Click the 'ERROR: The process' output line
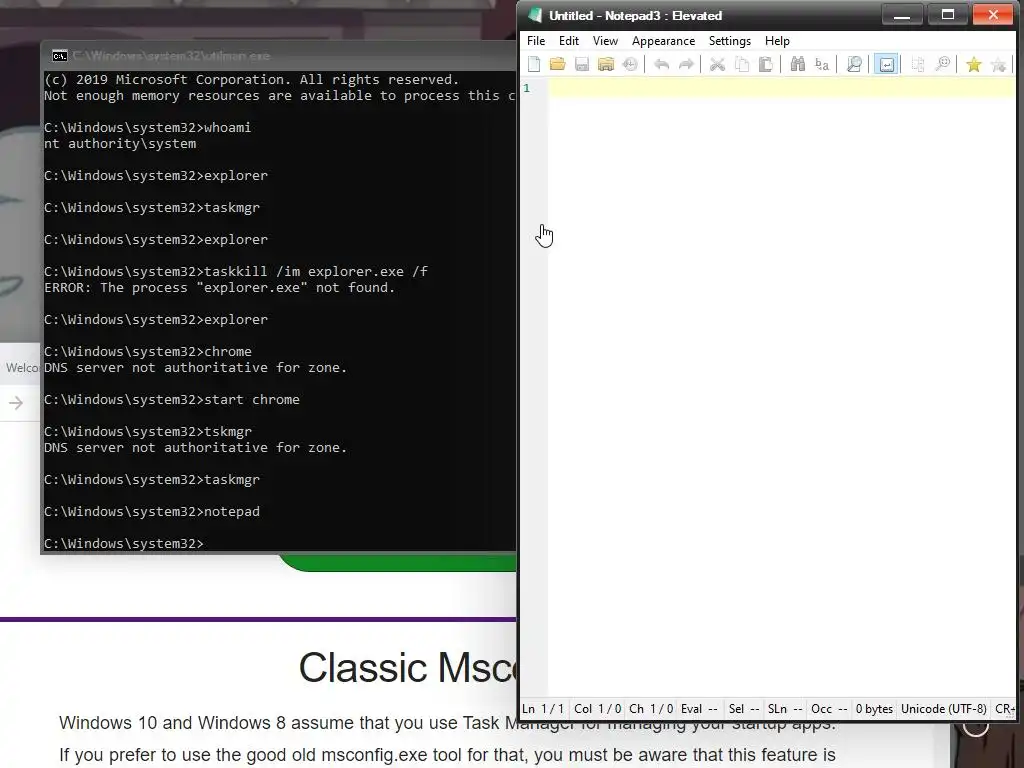 pyautogui.click(x=219, y=288)
